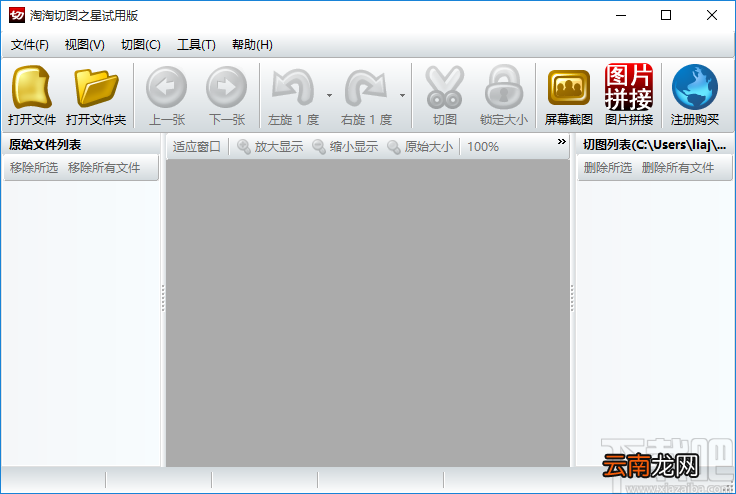Click the gray image canvas area
The image size is (736, 494).
368,313
